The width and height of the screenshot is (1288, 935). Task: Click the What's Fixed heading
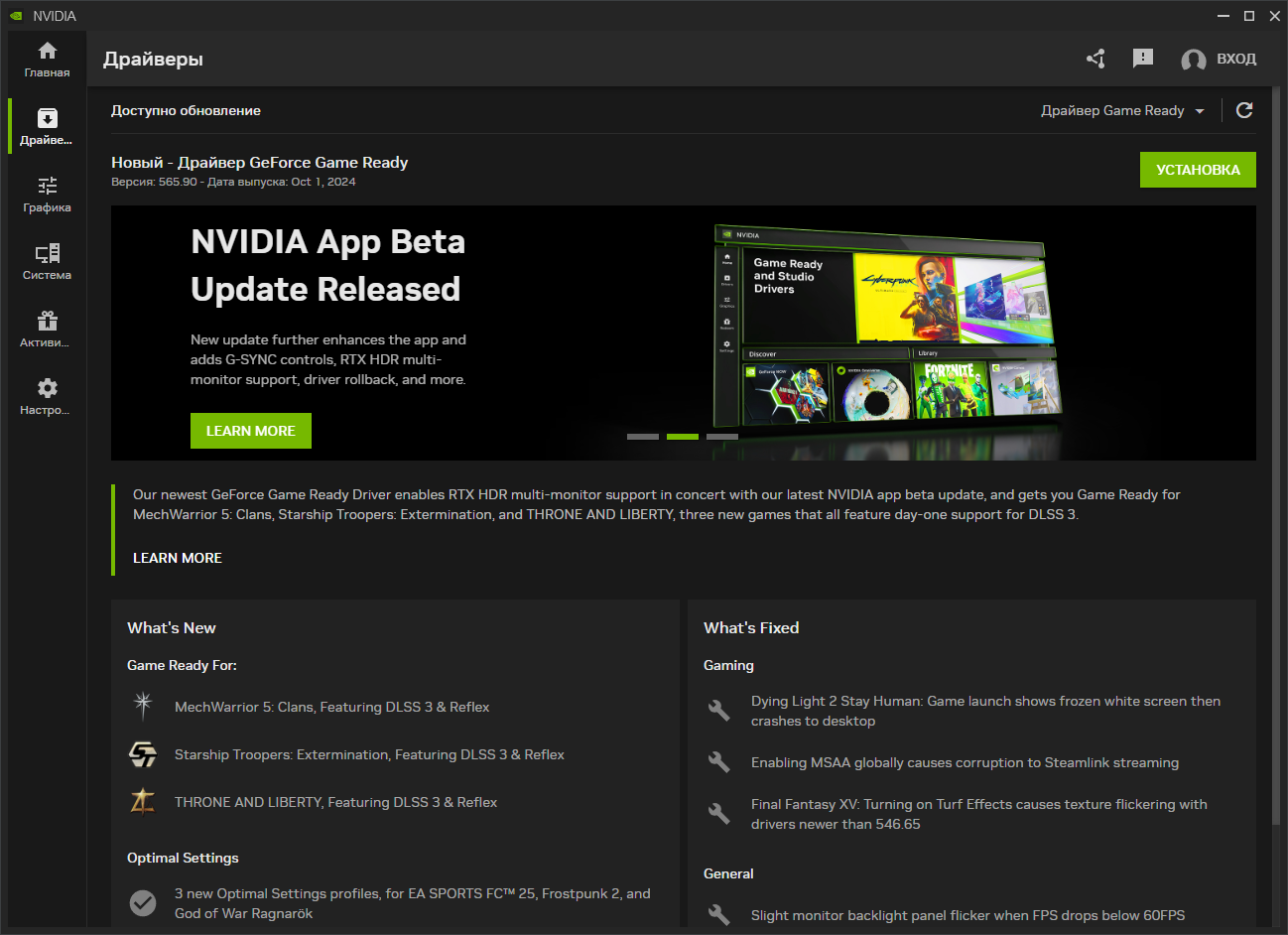(x=751, y=627)
